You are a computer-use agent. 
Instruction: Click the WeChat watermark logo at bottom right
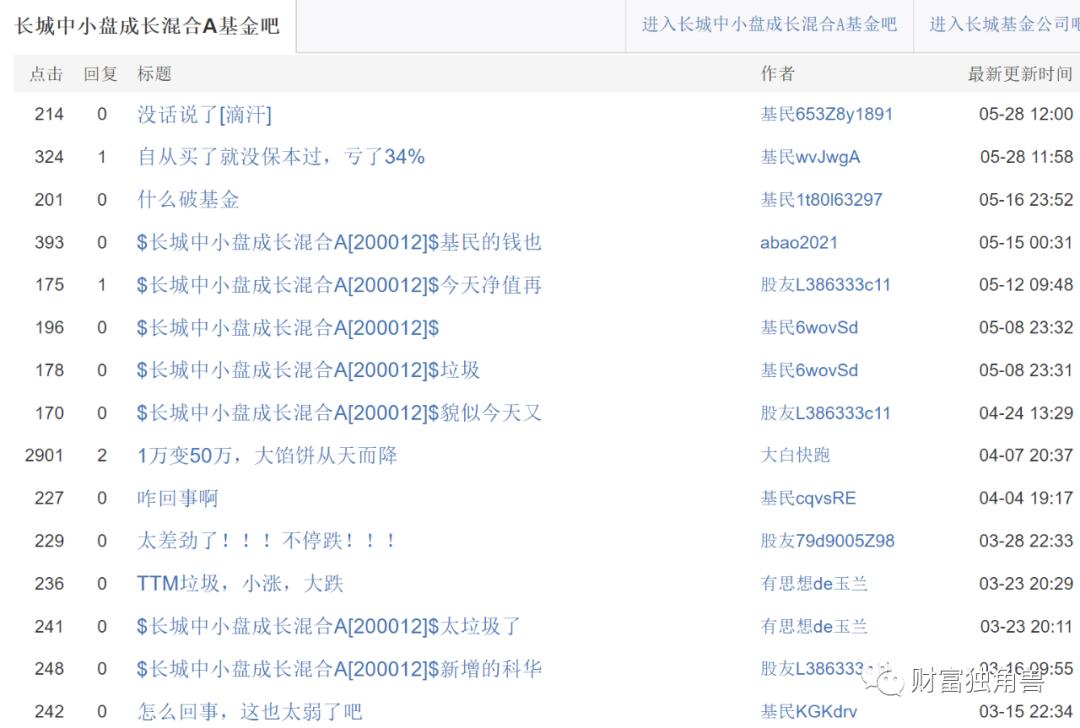pos(886,680)
